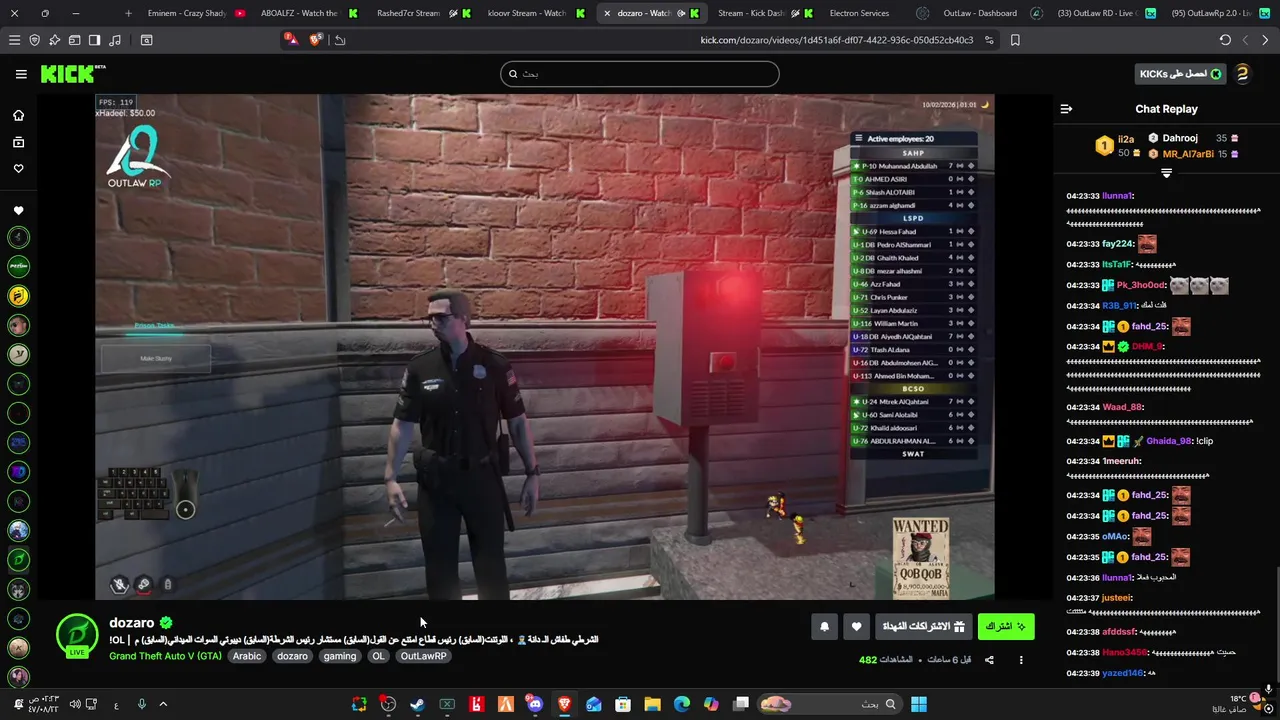Screen dimensions: 1280x720
Task: Click the music note icon in browser toolbar
Action: [114, 40]
